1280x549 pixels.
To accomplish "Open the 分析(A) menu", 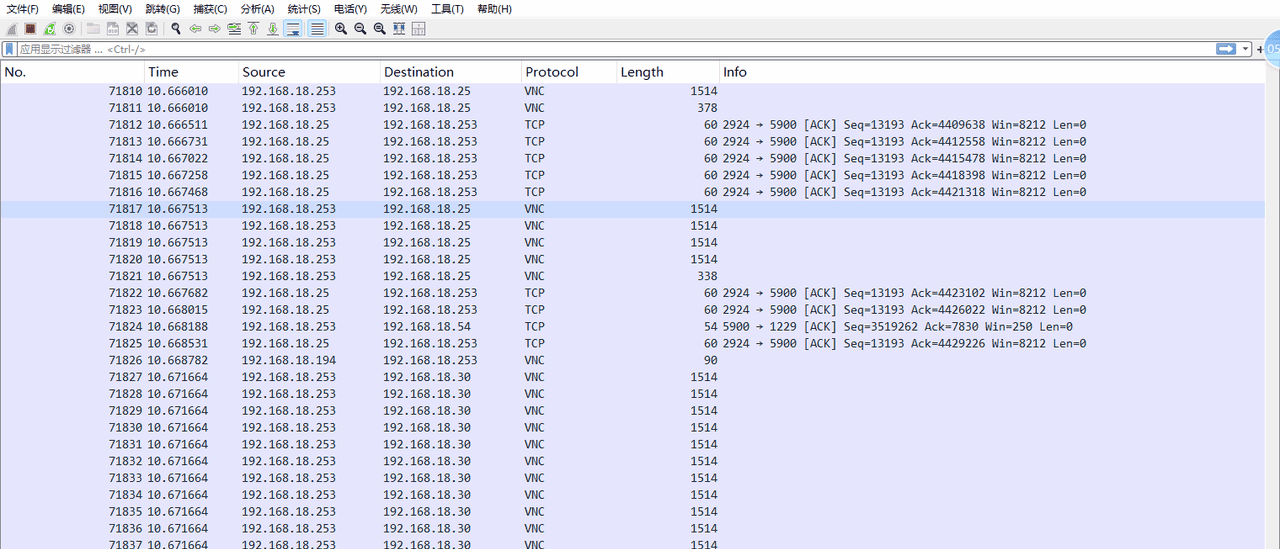I will tap(257, 9).
